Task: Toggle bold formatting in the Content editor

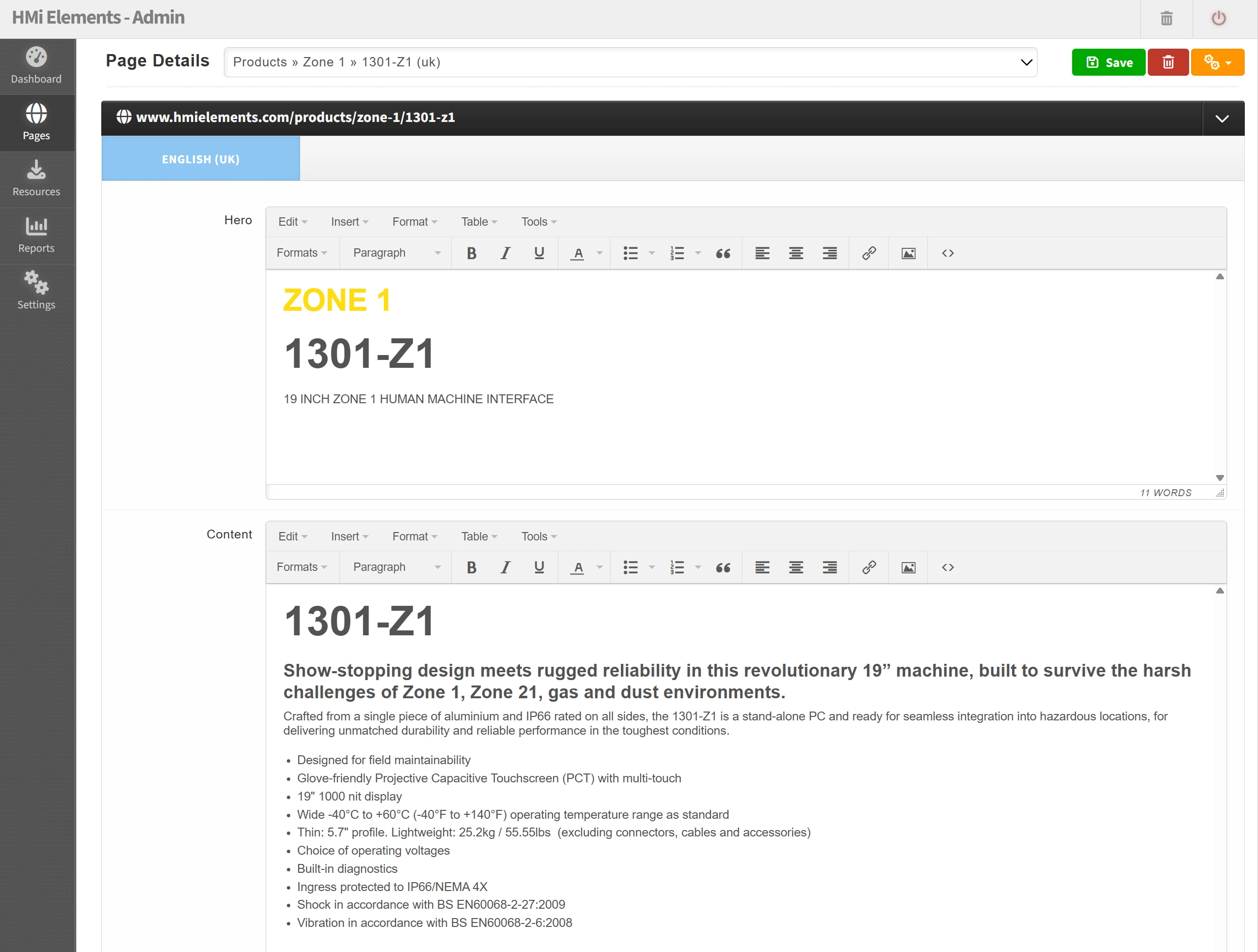Action: [x=471, y=566]
